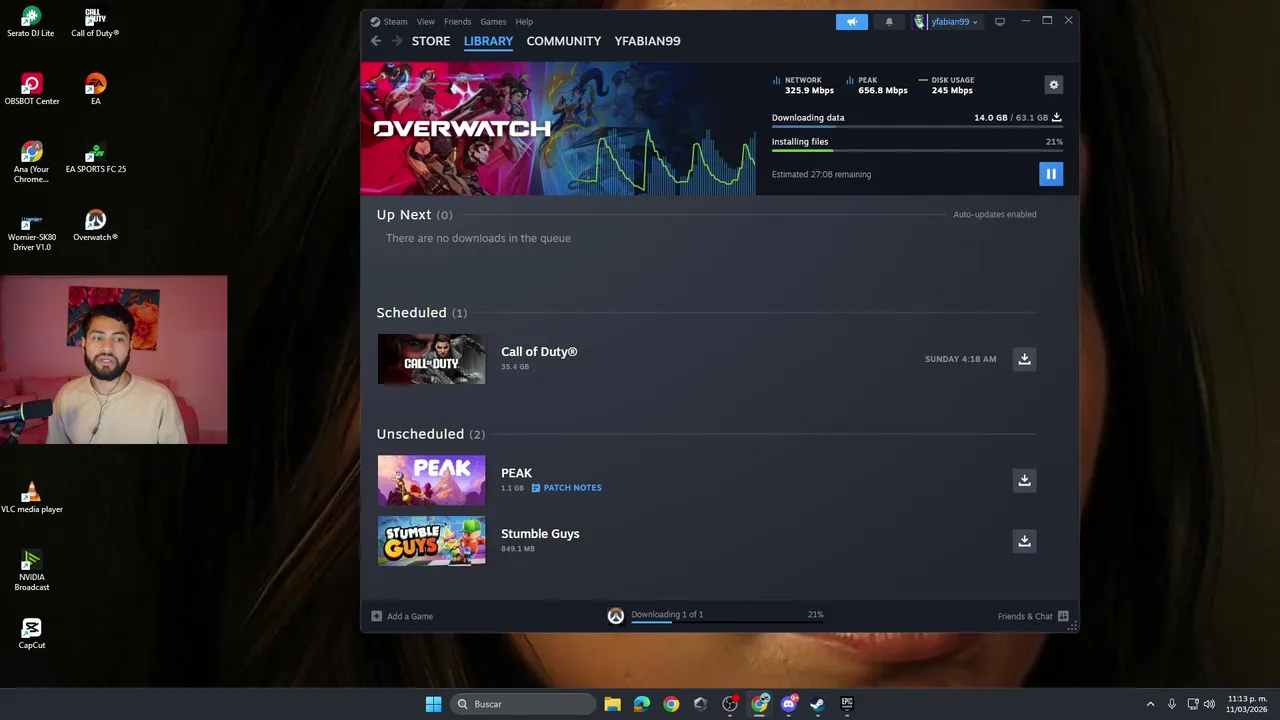1280x720 pixels.
Task: Show hidden system tray icons chevron
Action: coord(1150,704)
